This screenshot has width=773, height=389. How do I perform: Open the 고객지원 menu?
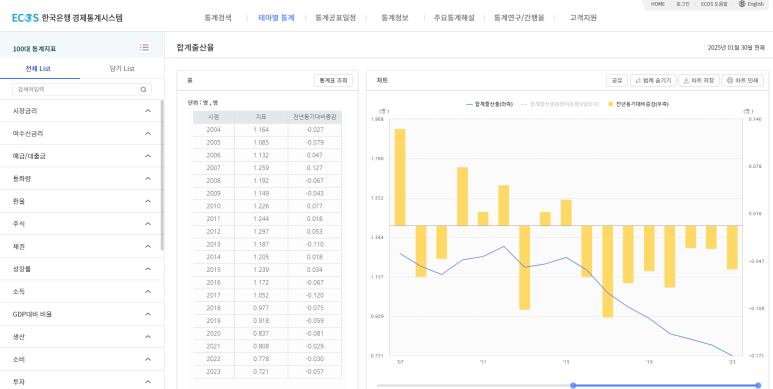583,18
